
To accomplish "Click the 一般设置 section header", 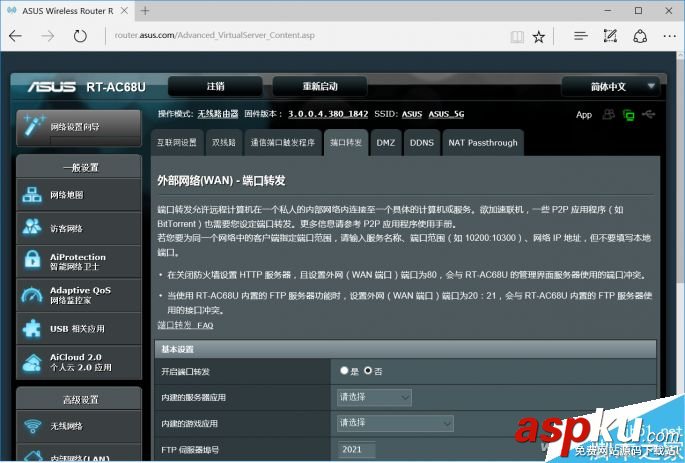I will click(x=81, y=167).
